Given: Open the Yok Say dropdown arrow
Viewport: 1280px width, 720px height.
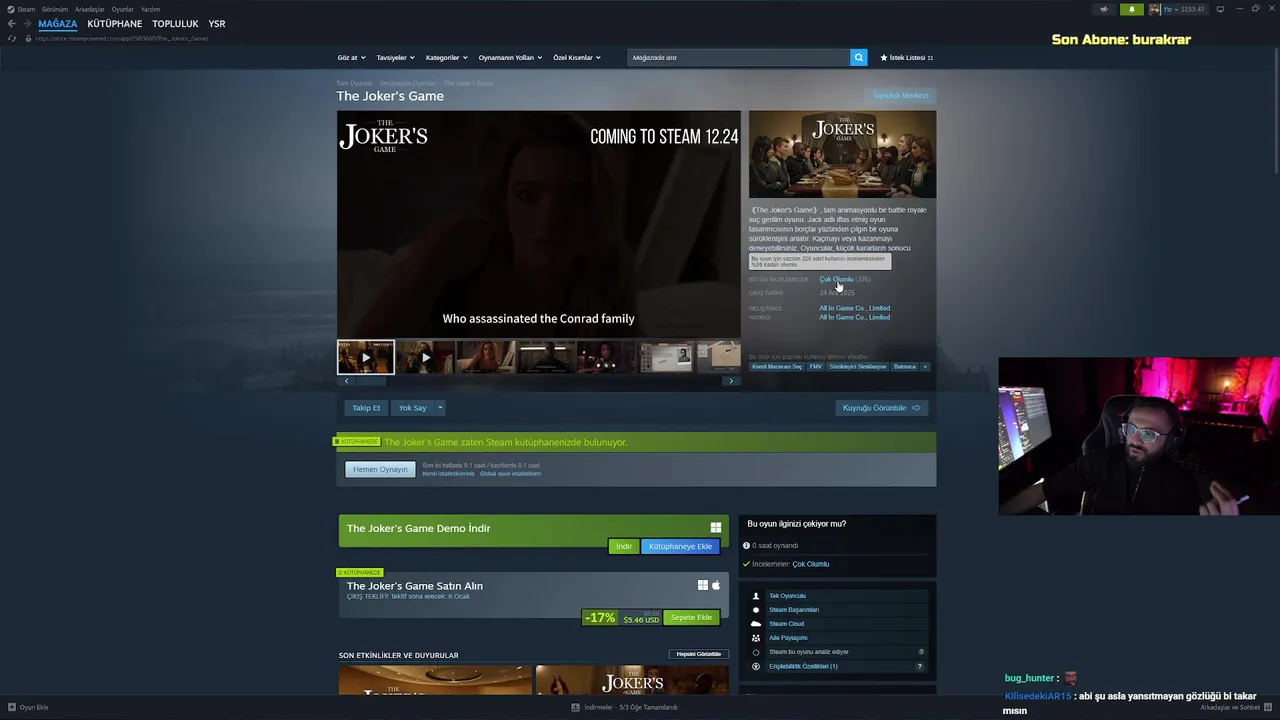Looking at the screenshot, I should (x=440, y=408).
